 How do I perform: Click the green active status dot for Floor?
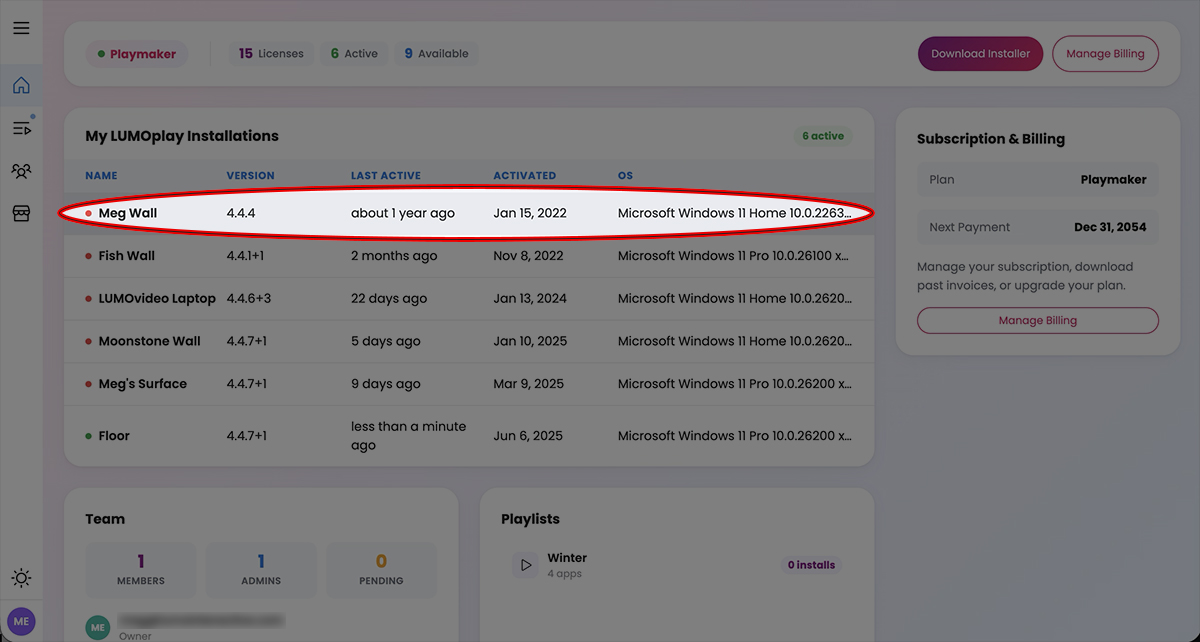point(90,435)
